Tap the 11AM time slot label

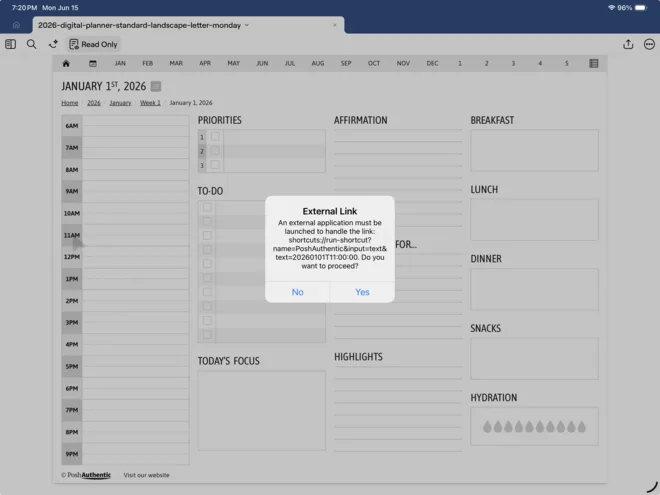pyautogui.click(x=72, y=235)
